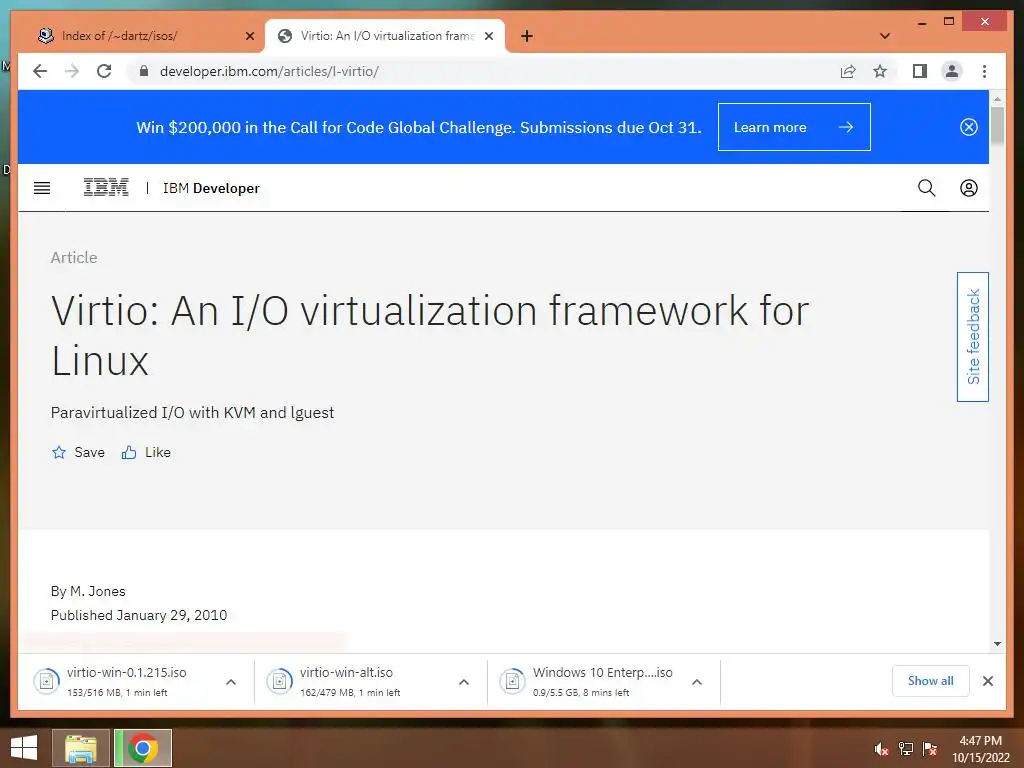View site security lock information

144,71
